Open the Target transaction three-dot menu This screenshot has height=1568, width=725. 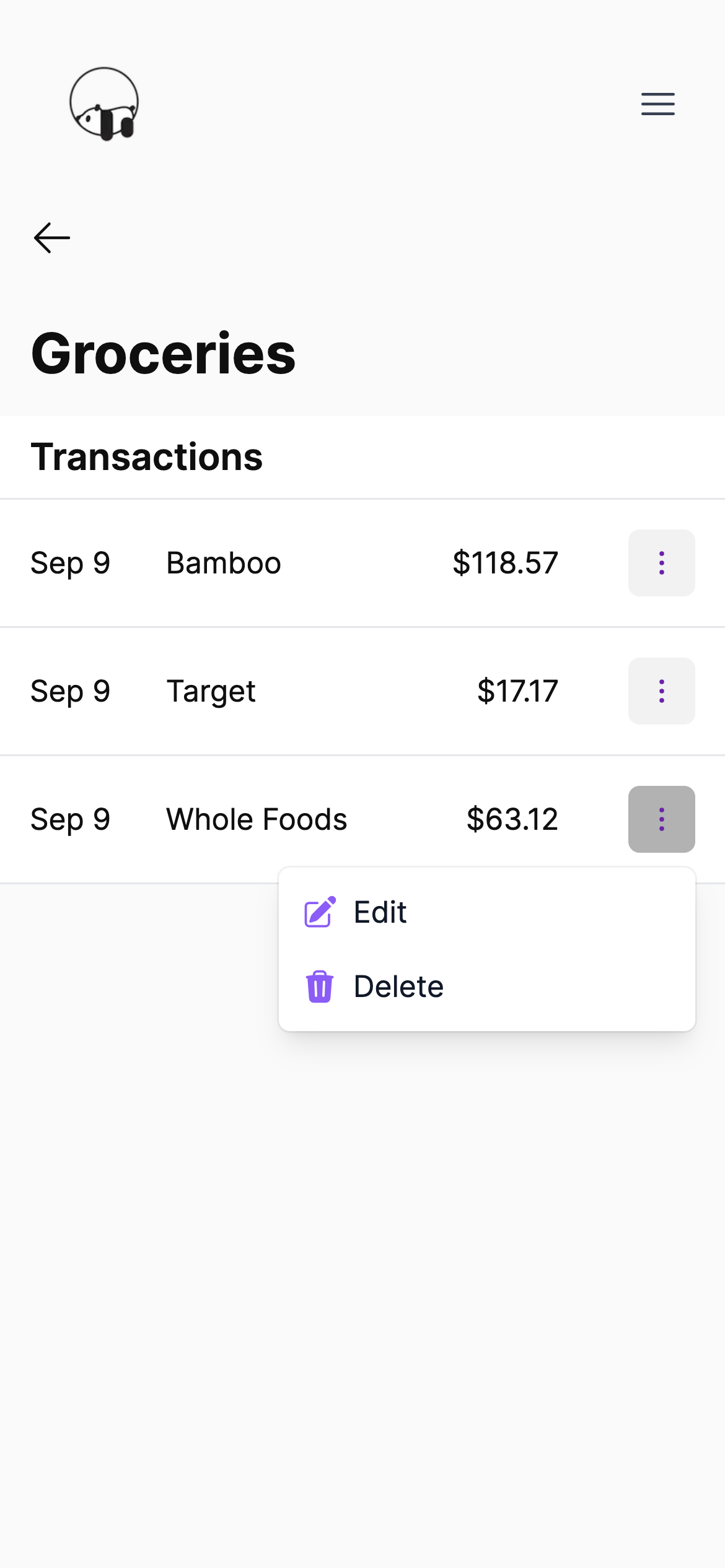(661, 691)
